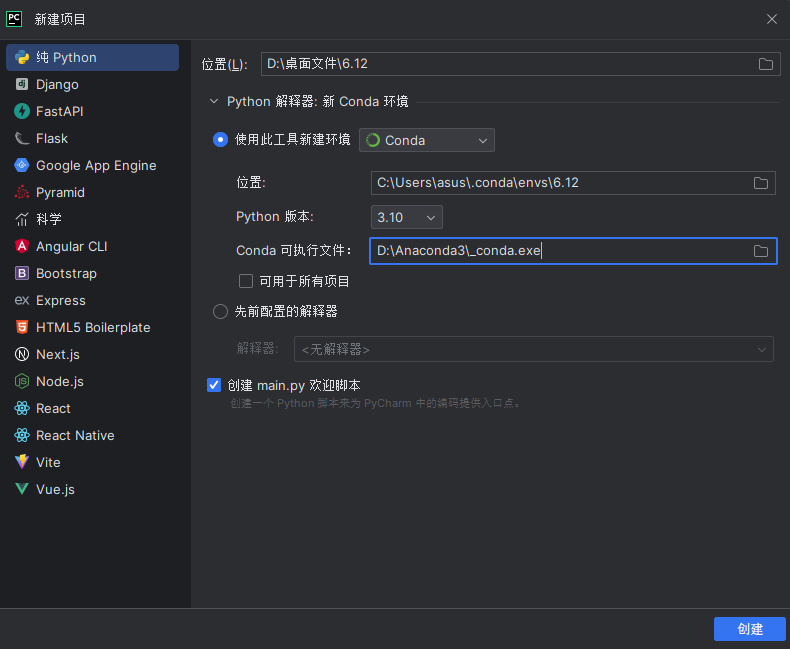The image size is (790, 649).
Task: Select Next.js project type
Action: 92,354
